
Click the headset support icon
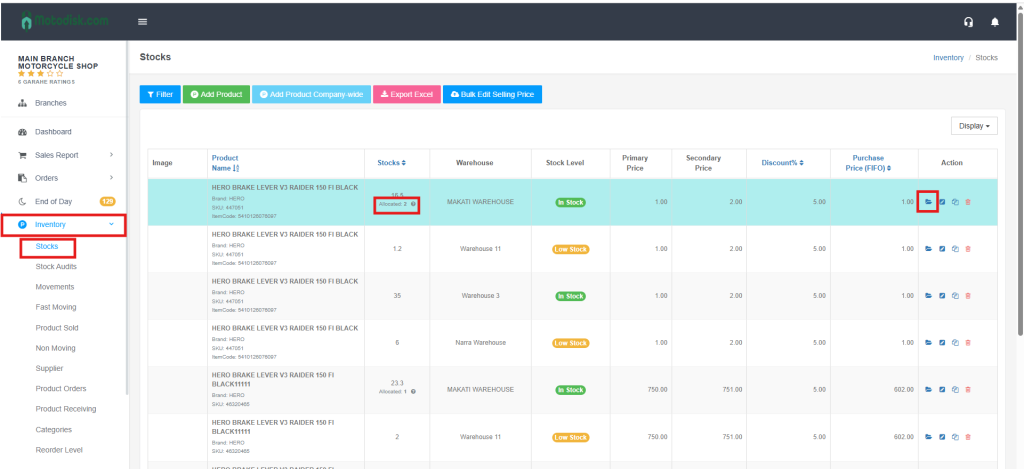pos(968,21)
